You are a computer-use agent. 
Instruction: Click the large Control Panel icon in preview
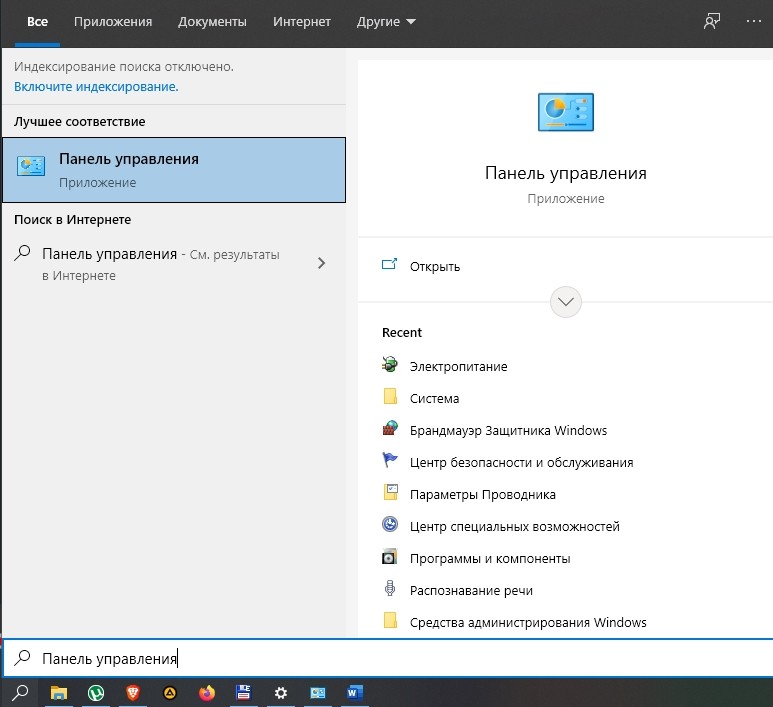(x=565, y=112)
